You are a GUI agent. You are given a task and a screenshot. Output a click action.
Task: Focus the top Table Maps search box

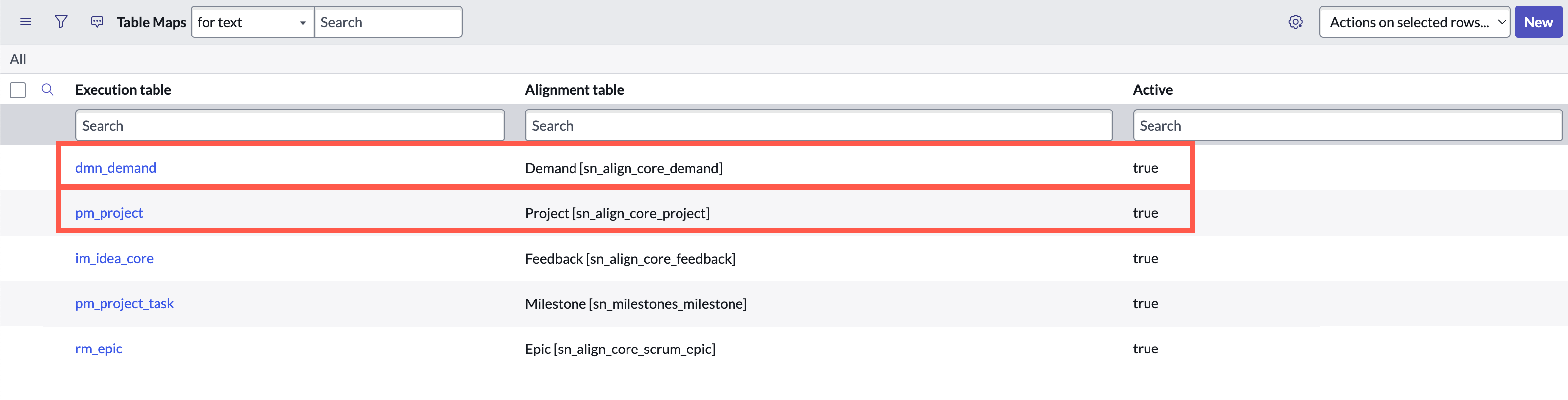coord(388,23)
